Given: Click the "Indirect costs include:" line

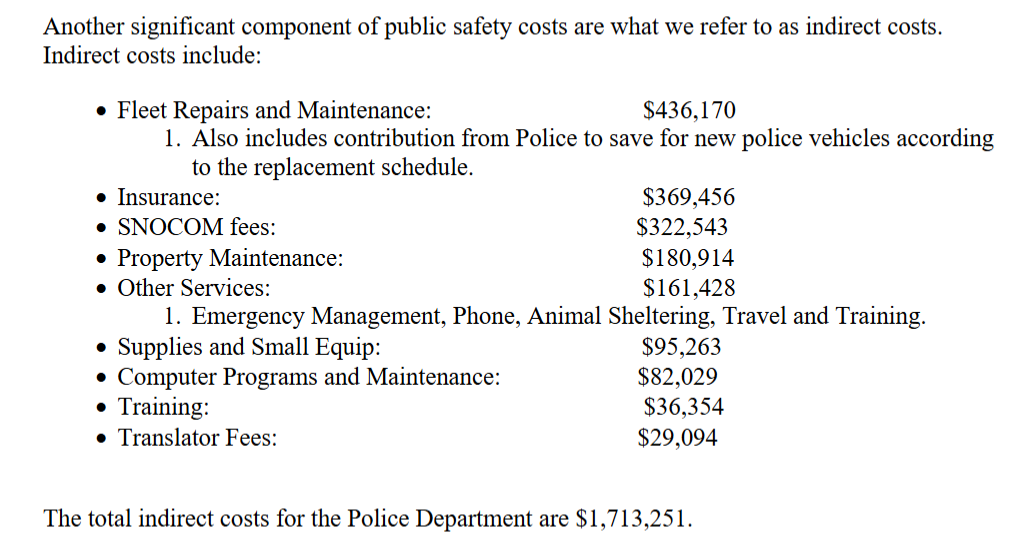Looking at the screenshot, I should click(x=152, y=55).
